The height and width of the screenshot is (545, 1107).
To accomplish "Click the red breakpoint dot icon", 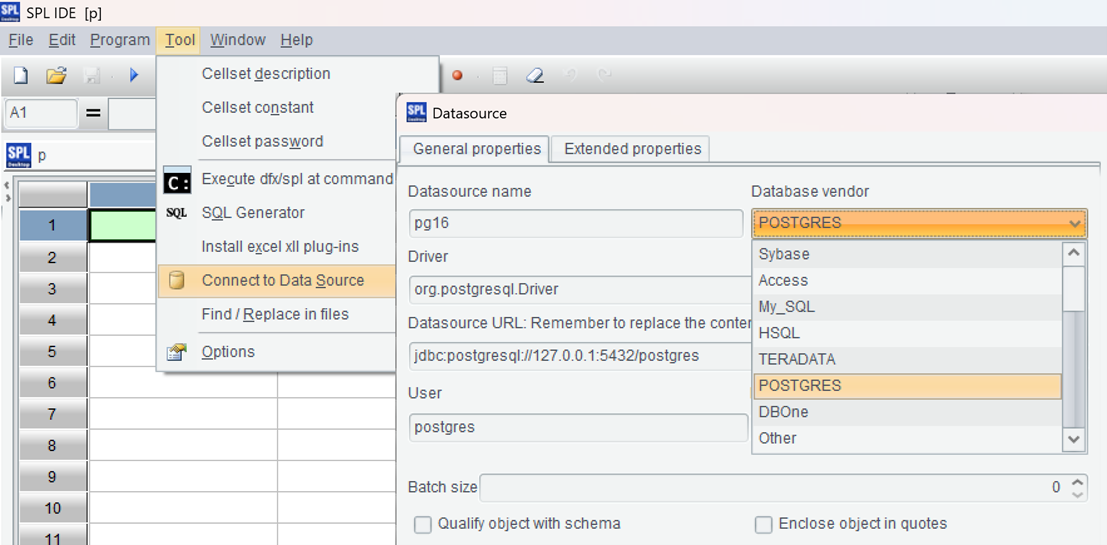I will point(457,76).
